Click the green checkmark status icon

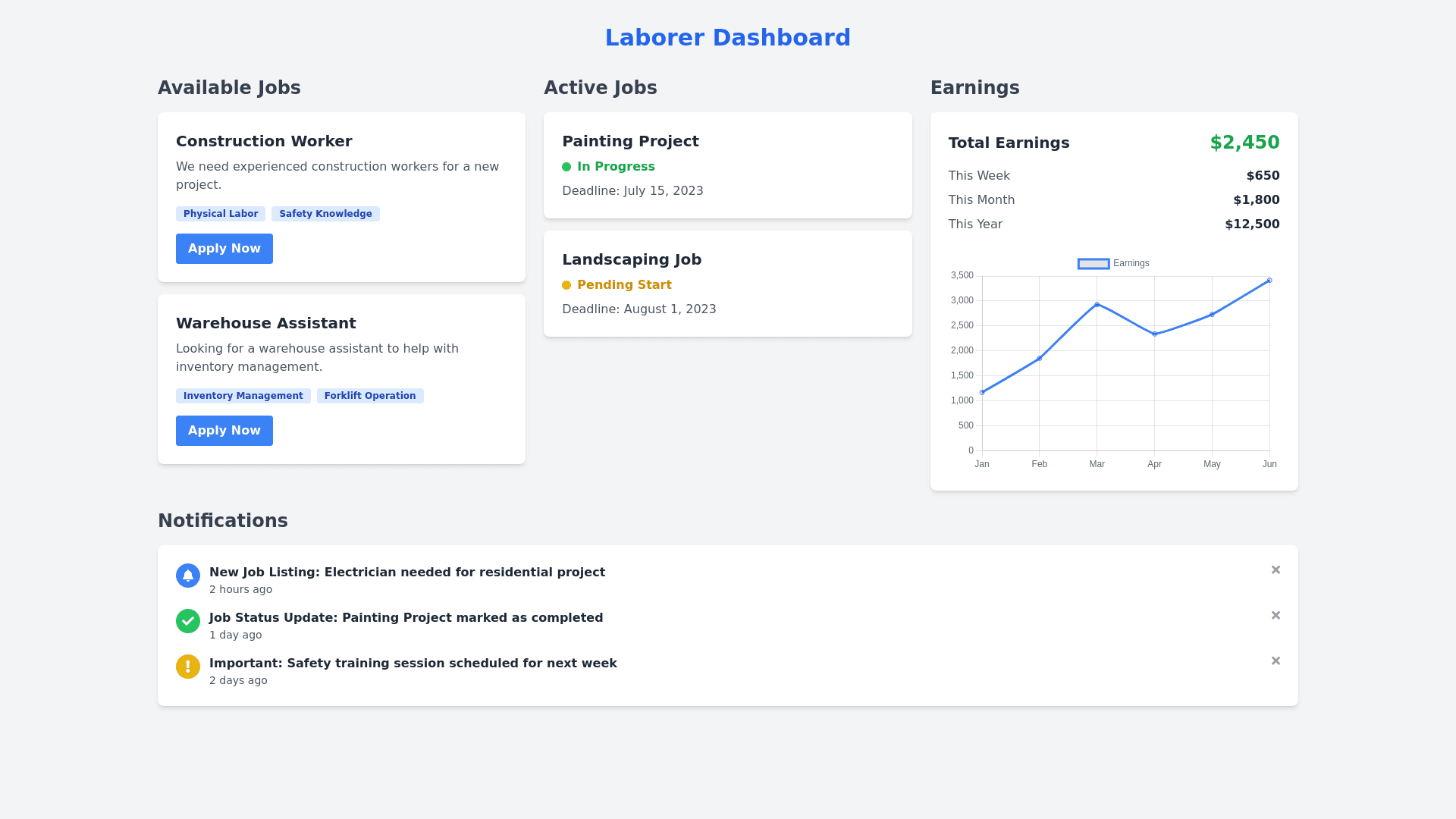(188, 621)
